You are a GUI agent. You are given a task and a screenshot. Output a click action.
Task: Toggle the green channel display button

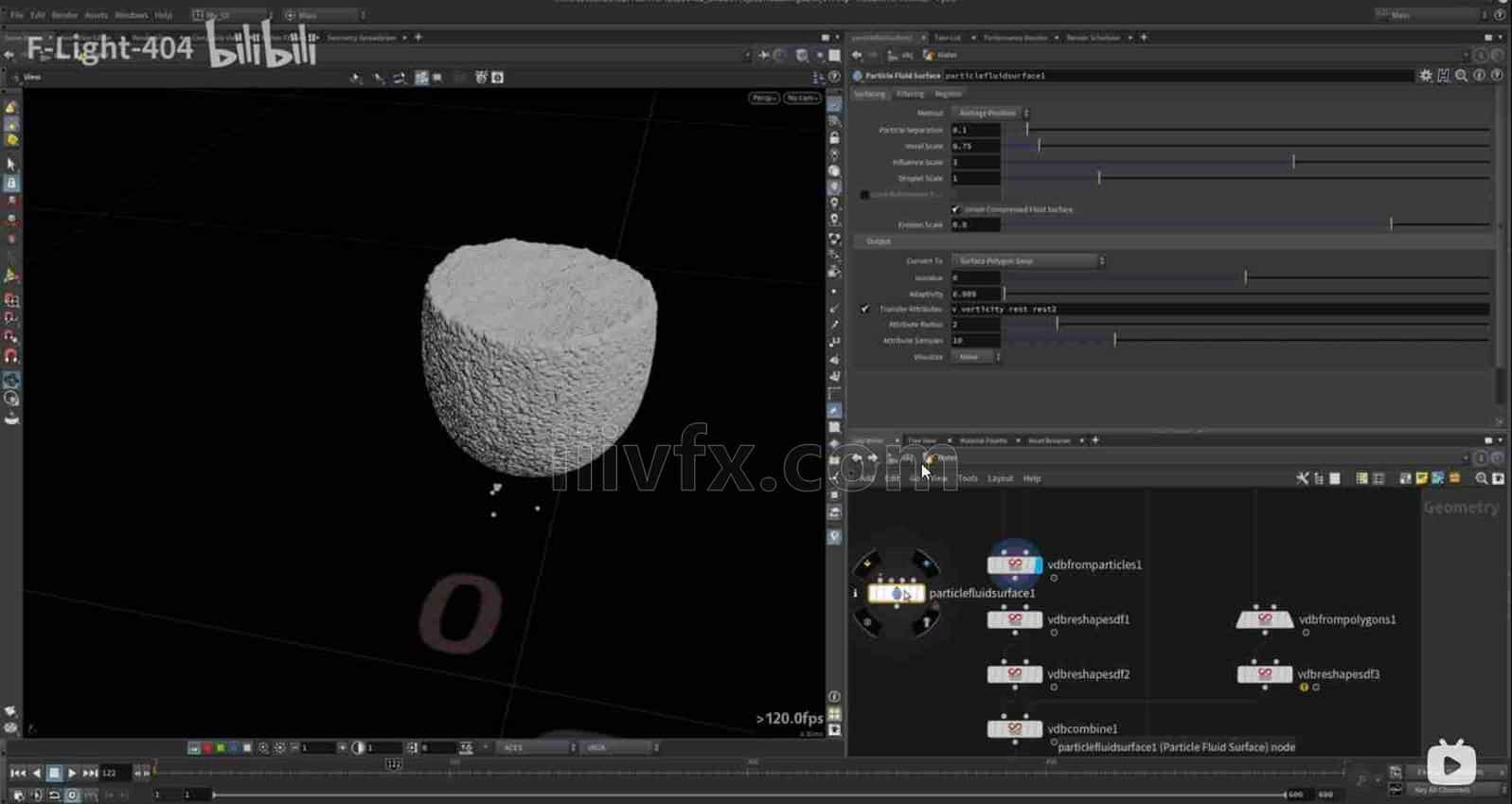(221, 748)
